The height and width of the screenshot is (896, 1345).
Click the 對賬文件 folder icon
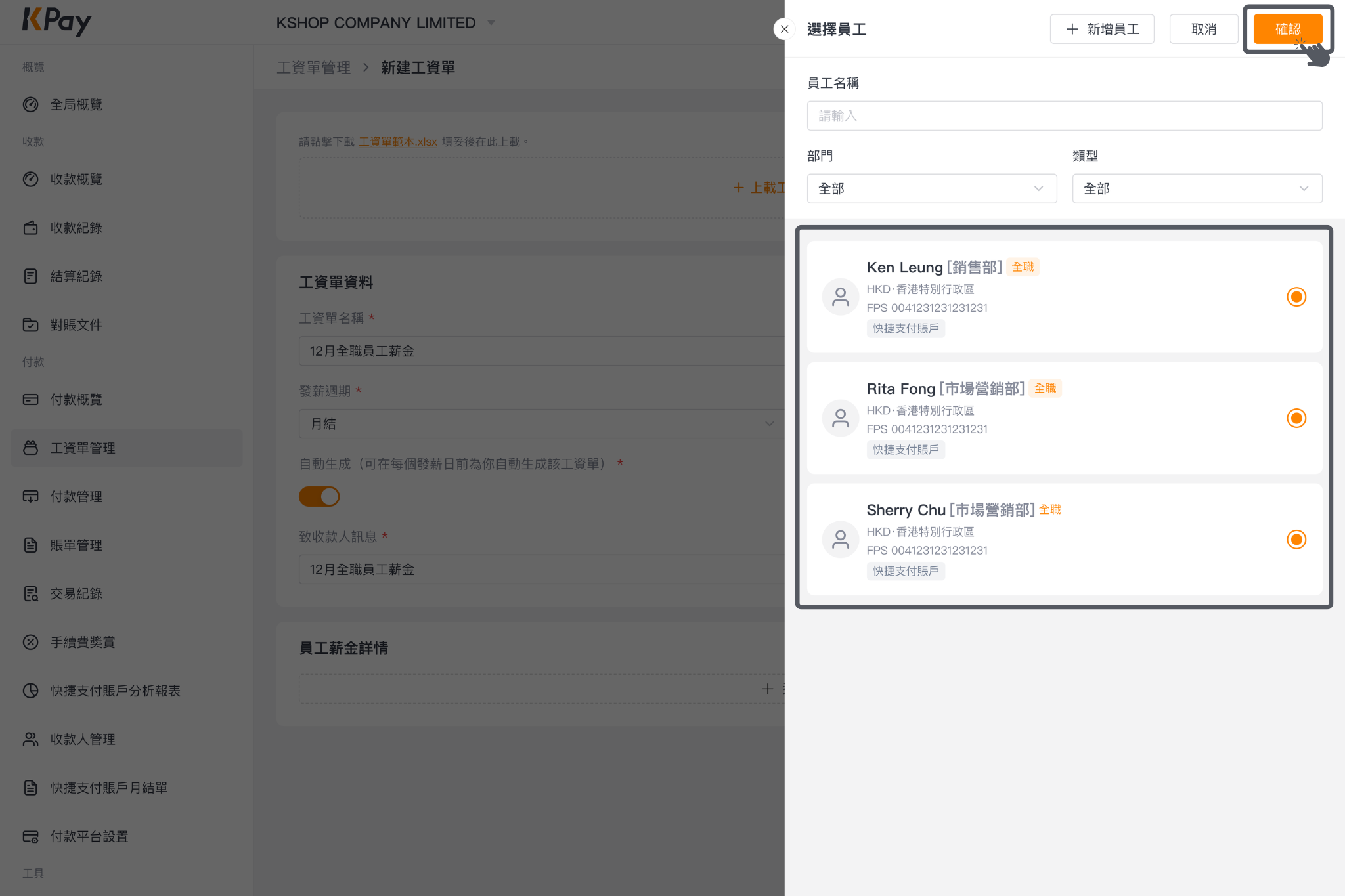click(x=31, y=325)
